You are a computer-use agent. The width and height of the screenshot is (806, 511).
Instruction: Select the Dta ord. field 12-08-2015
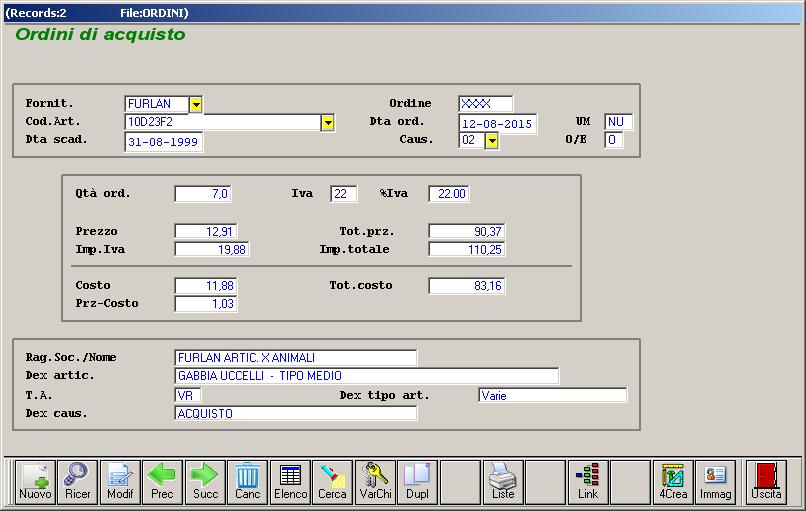point(498,124)
